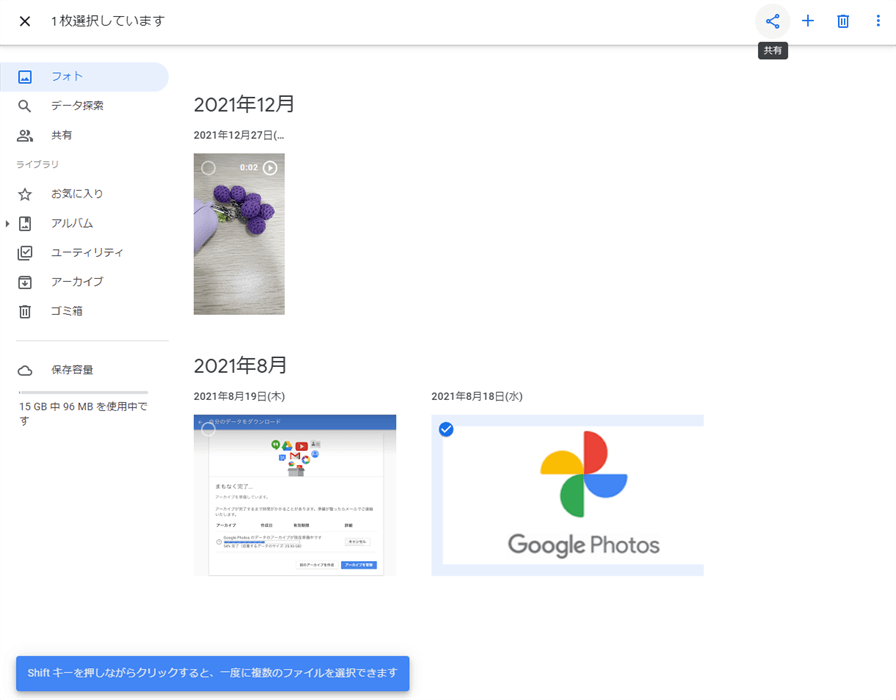Click the データ探索 magnifier icon

point(25,106)
